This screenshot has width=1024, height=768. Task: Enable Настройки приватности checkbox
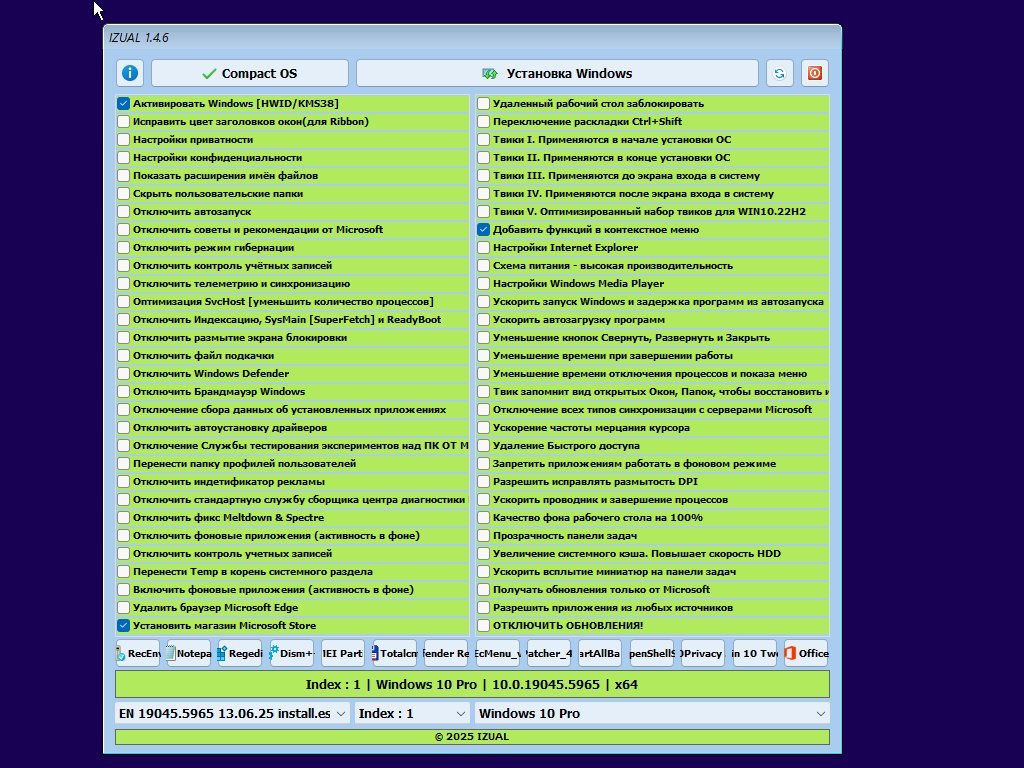pos(123,139)
